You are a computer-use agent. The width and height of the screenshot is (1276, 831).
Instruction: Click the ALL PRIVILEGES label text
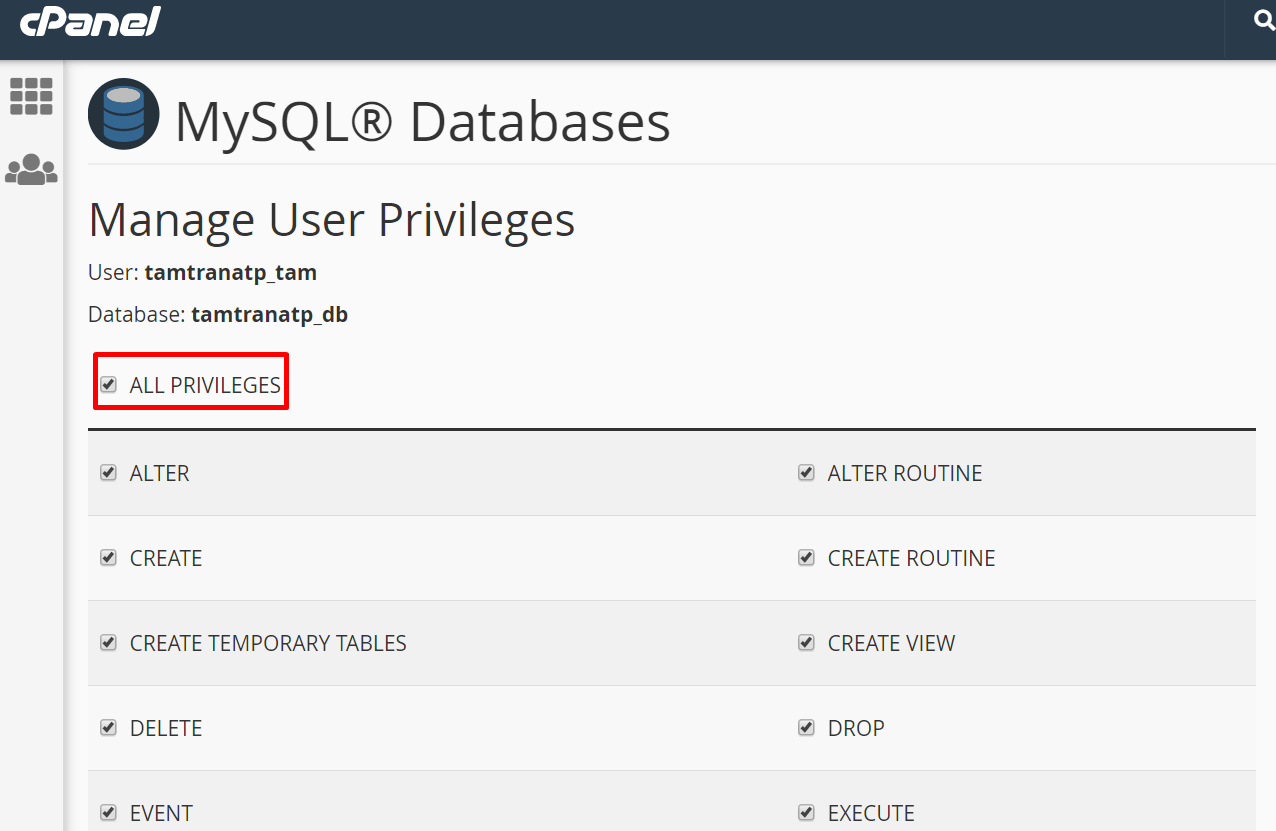(205, 385)
